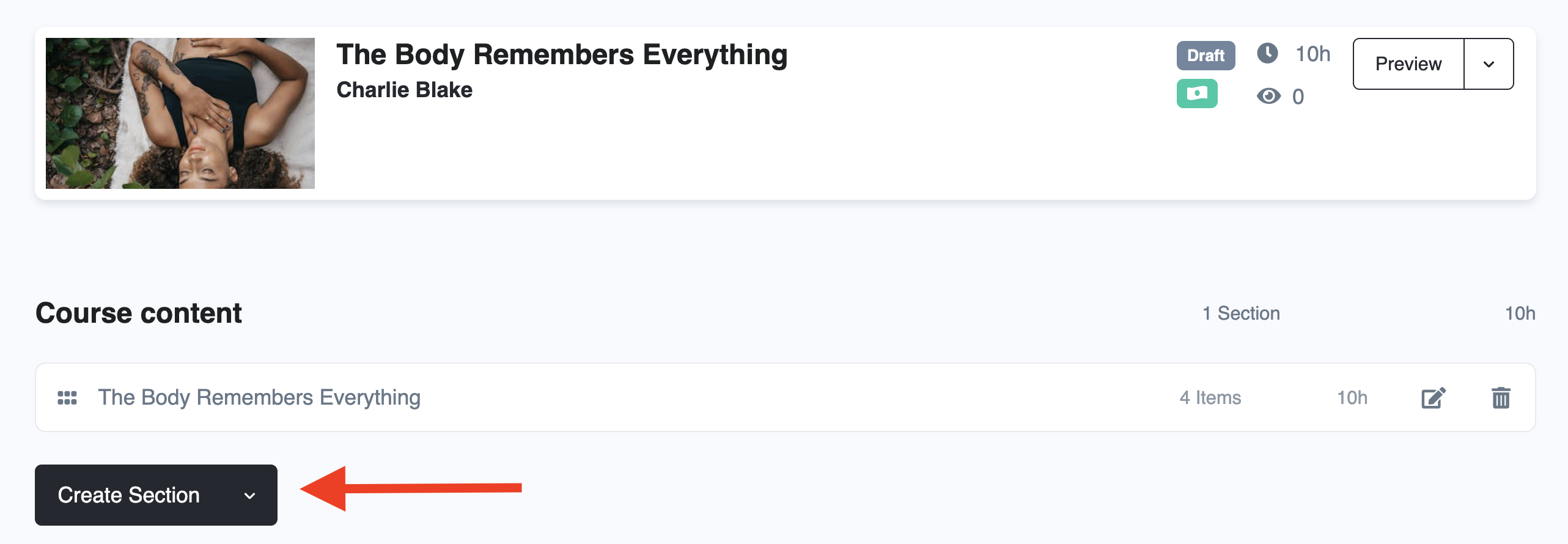The height and width of the screenshot is (544, 1568).
Task: Click the clock duration icon
Action: [1267, 53]
